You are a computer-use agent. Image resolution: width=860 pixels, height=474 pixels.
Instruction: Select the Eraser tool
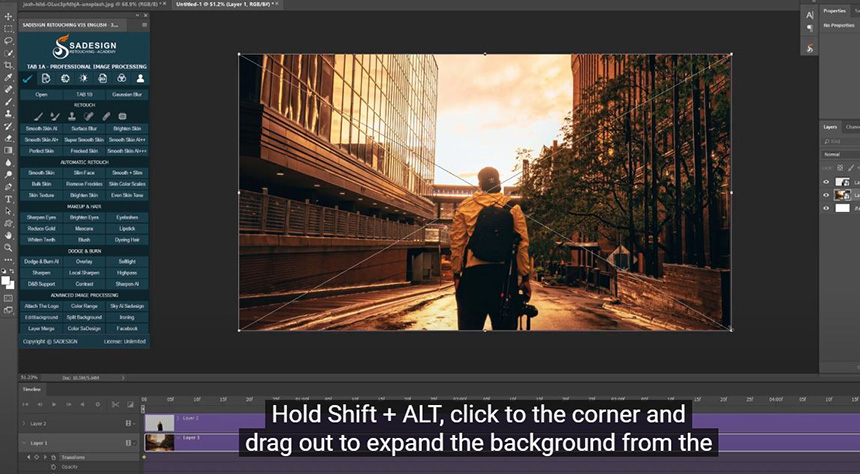8,138
